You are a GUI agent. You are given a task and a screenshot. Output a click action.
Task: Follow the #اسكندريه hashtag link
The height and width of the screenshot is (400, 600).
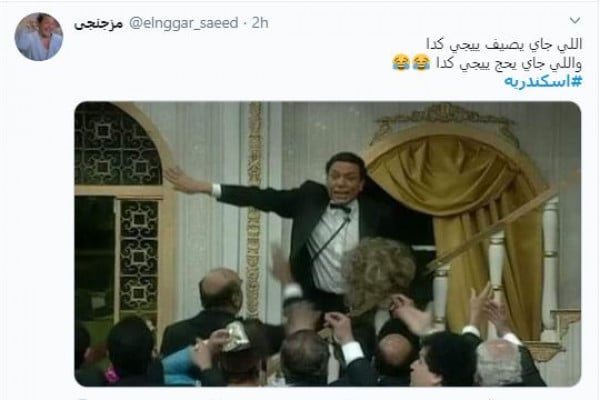543,81
